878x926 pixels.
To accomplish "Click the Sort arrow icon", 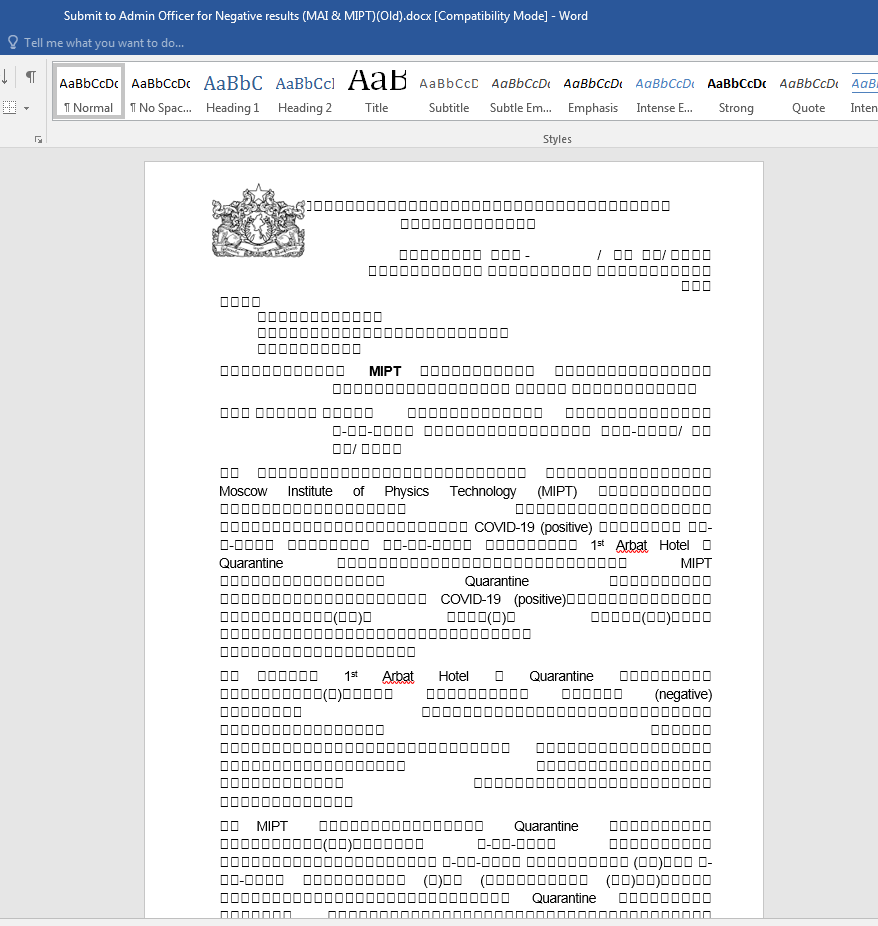I will (5, 77).
